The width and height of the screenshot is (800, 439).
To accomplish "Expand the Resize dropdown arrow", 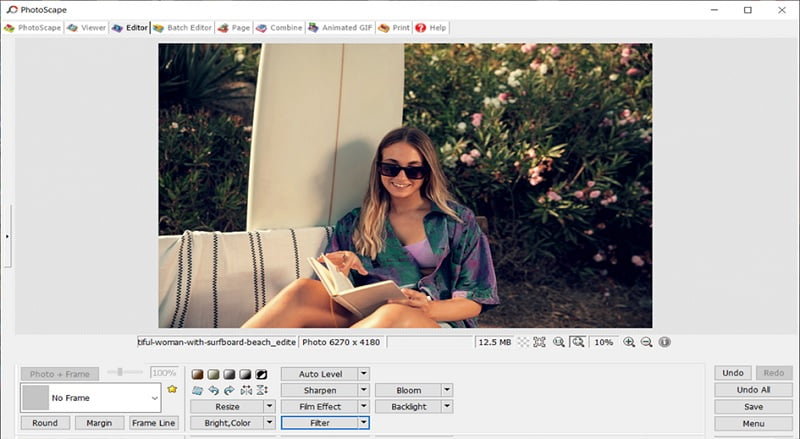I will [x=269, y=406].
